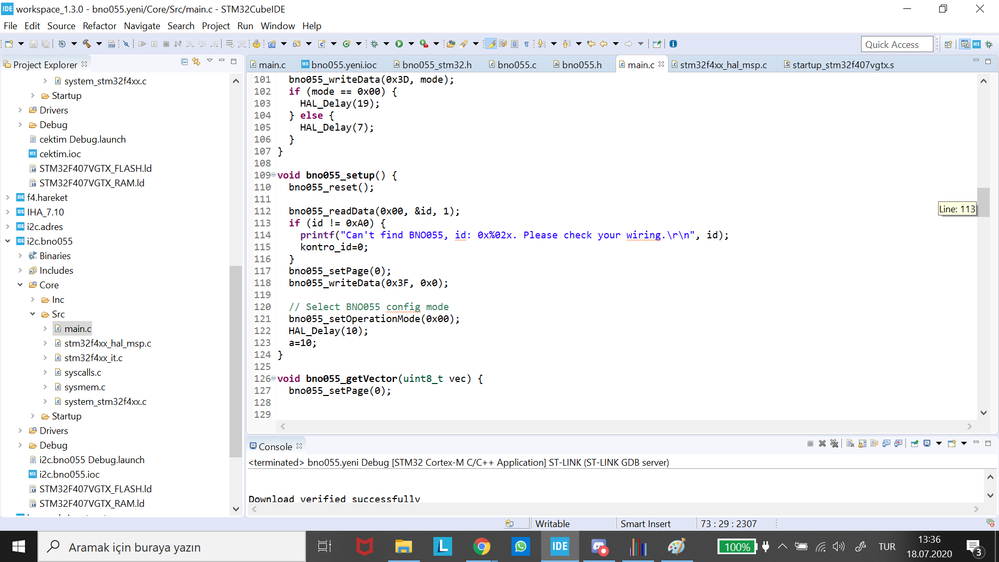Toggle Scroll Lock in the Console toolbar
This screenshot has width=999, height=562.
point(863,443)
